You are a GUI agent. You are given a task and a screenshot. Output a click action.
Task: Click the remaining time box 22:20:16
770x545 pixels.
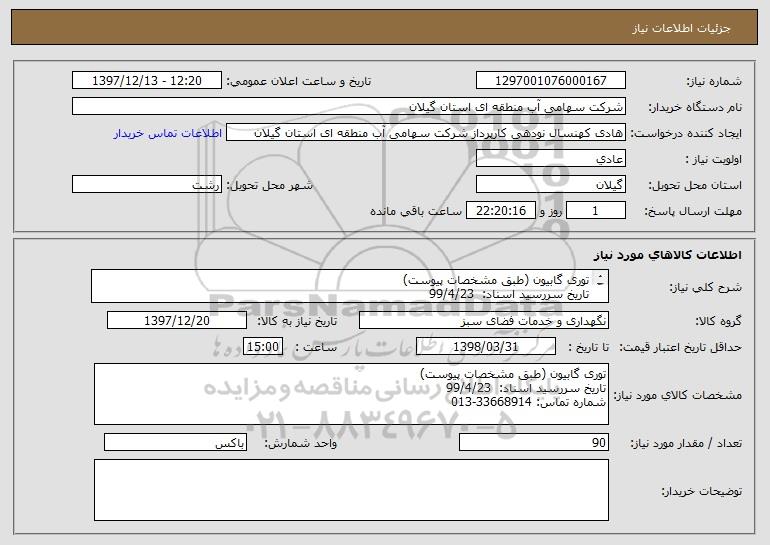click(500, 210)
